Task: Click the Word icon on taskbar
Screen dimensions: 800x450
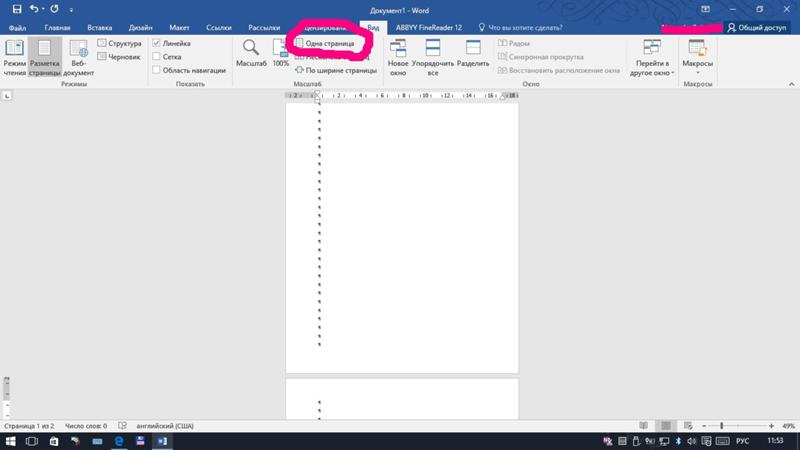Action: (162, 441)
